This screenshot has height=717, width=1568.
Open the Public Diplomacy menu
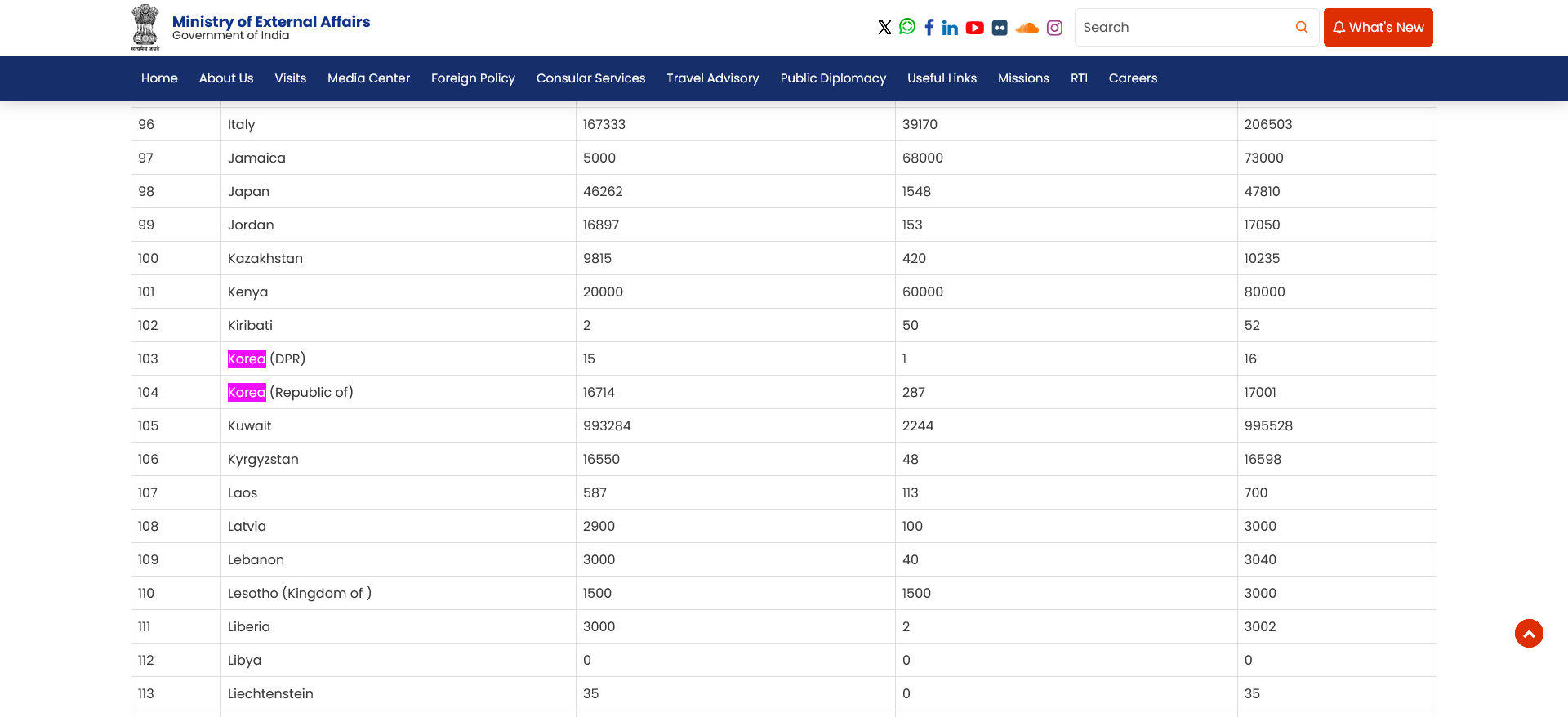pos(833,78)
